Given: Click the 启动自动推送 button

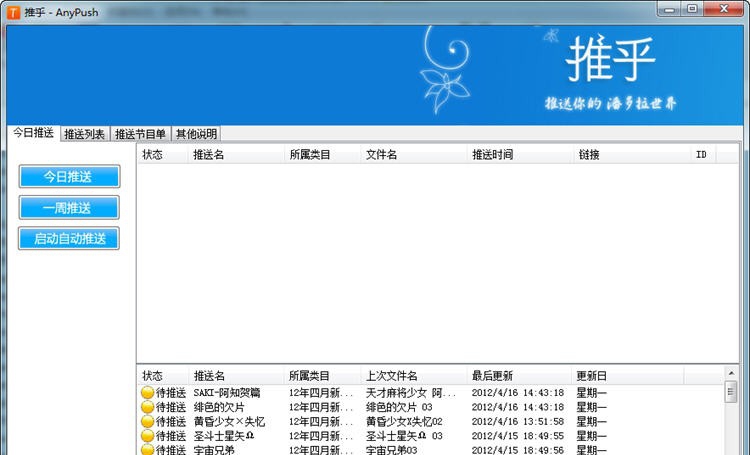Looking at the screenshot, I should tap(69, 238).
